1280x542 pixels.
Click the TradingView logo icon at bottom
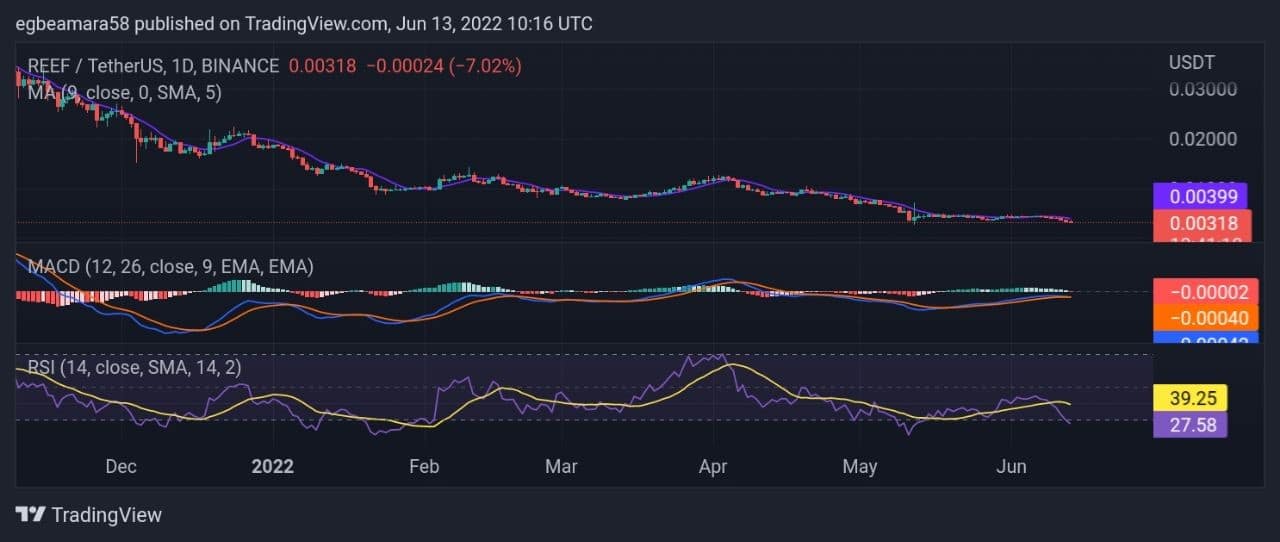[x=30, y=515]
